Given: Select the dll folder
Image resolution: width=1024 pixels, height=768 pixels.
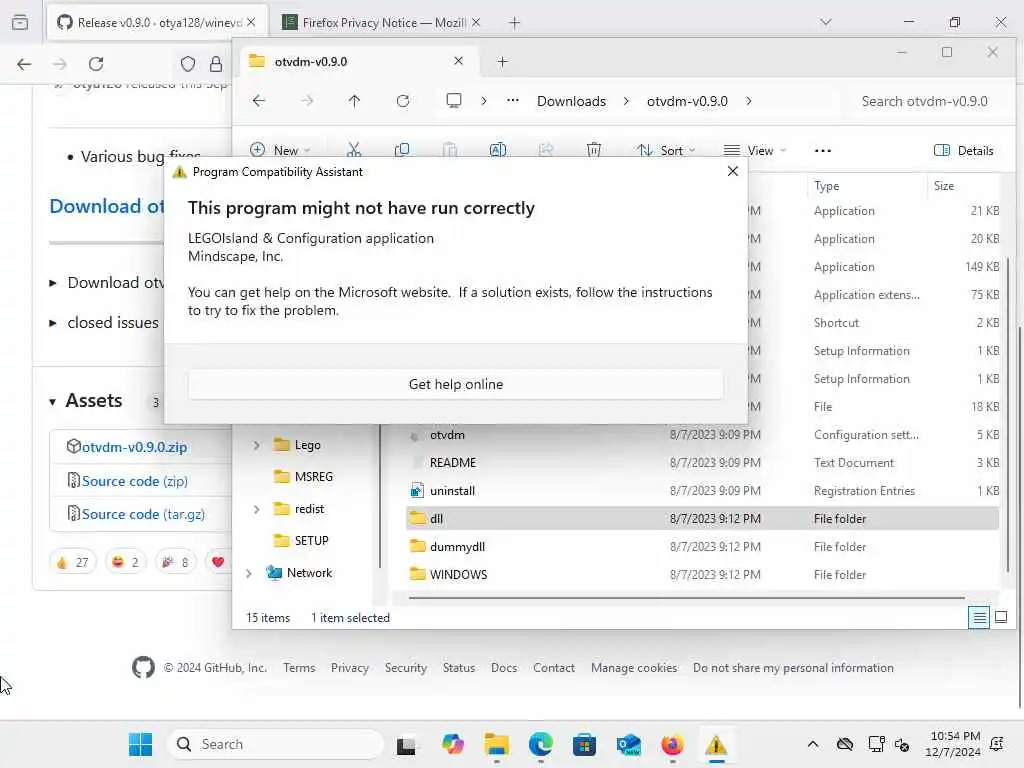Looking at the screenshot, I should 702,519.
